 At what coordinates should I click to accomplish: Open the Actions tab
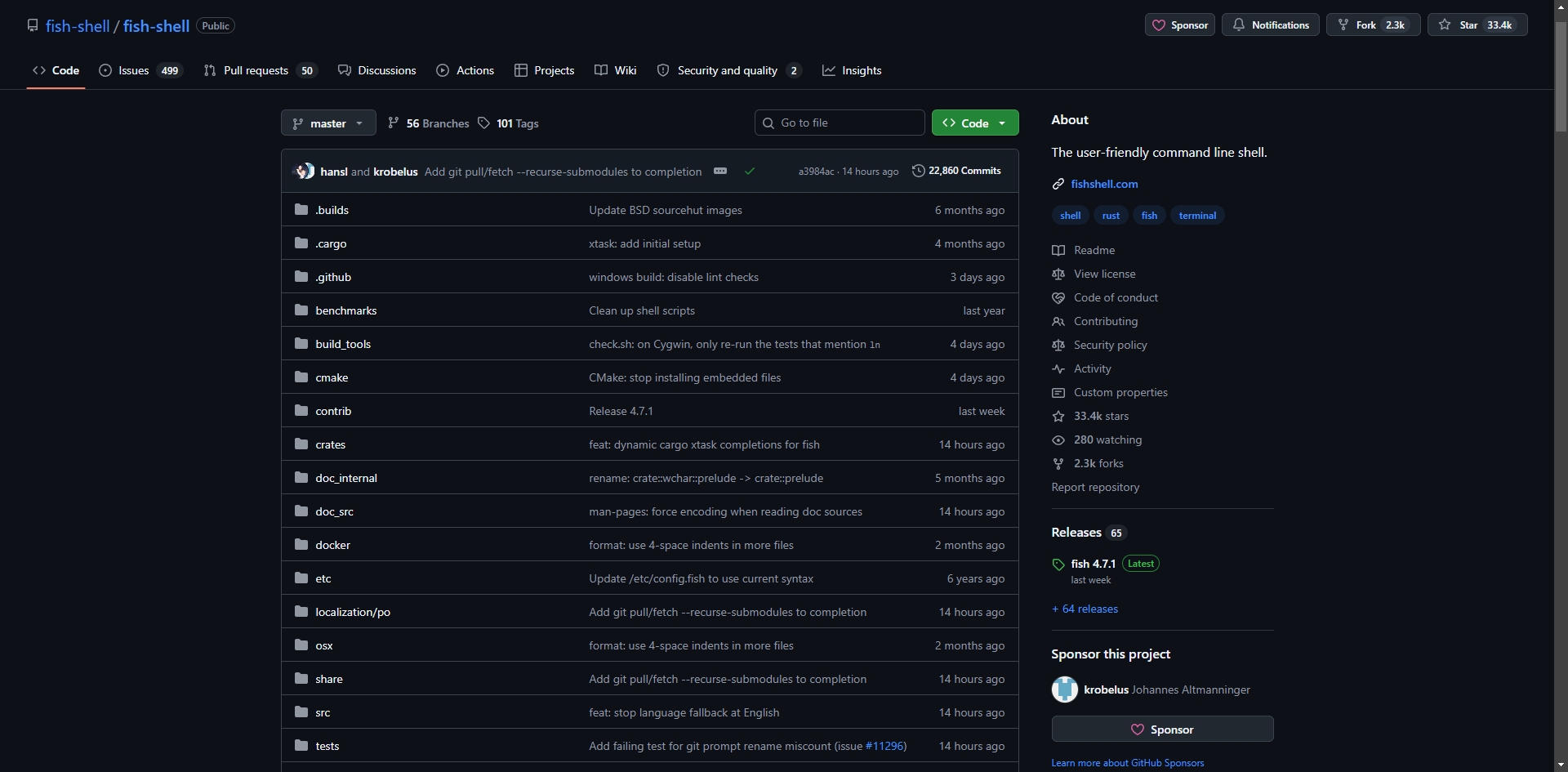(465, 70)
